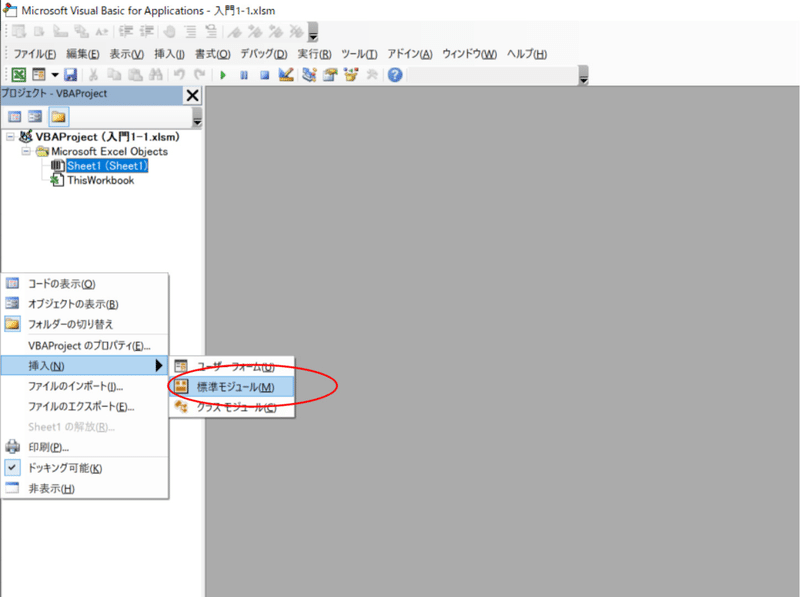
Task: Open the 表示(V) menu
Action: [x=127, y=54]
